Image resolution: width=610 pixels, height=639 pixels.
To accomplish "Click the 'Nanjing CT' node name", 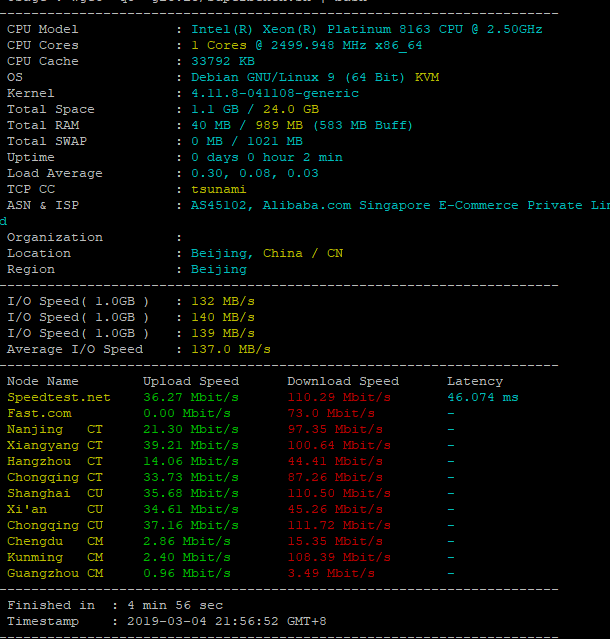I will [55, 430].
